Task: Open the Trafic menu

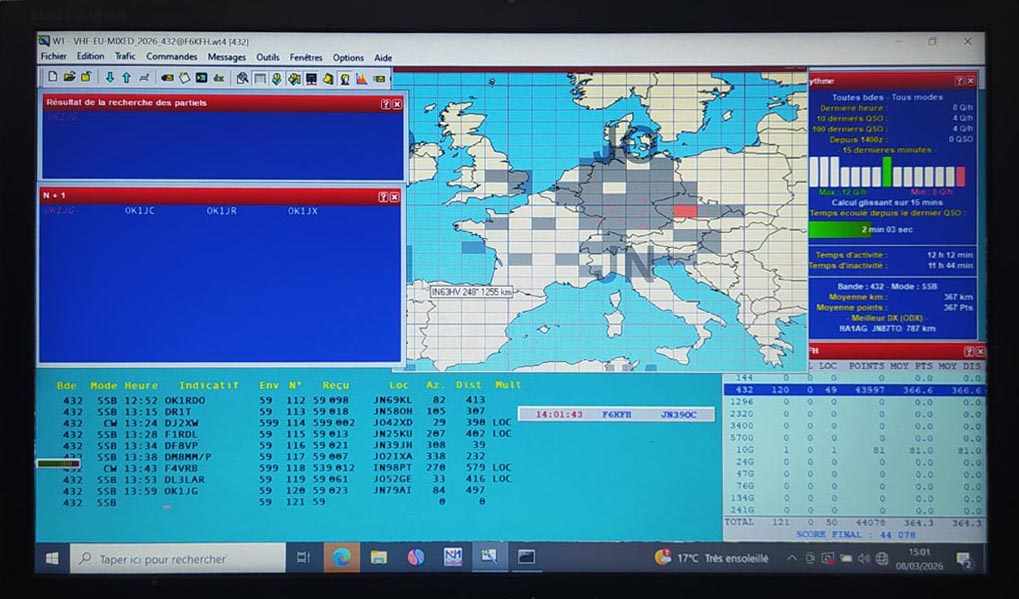Action: point(125,57)
